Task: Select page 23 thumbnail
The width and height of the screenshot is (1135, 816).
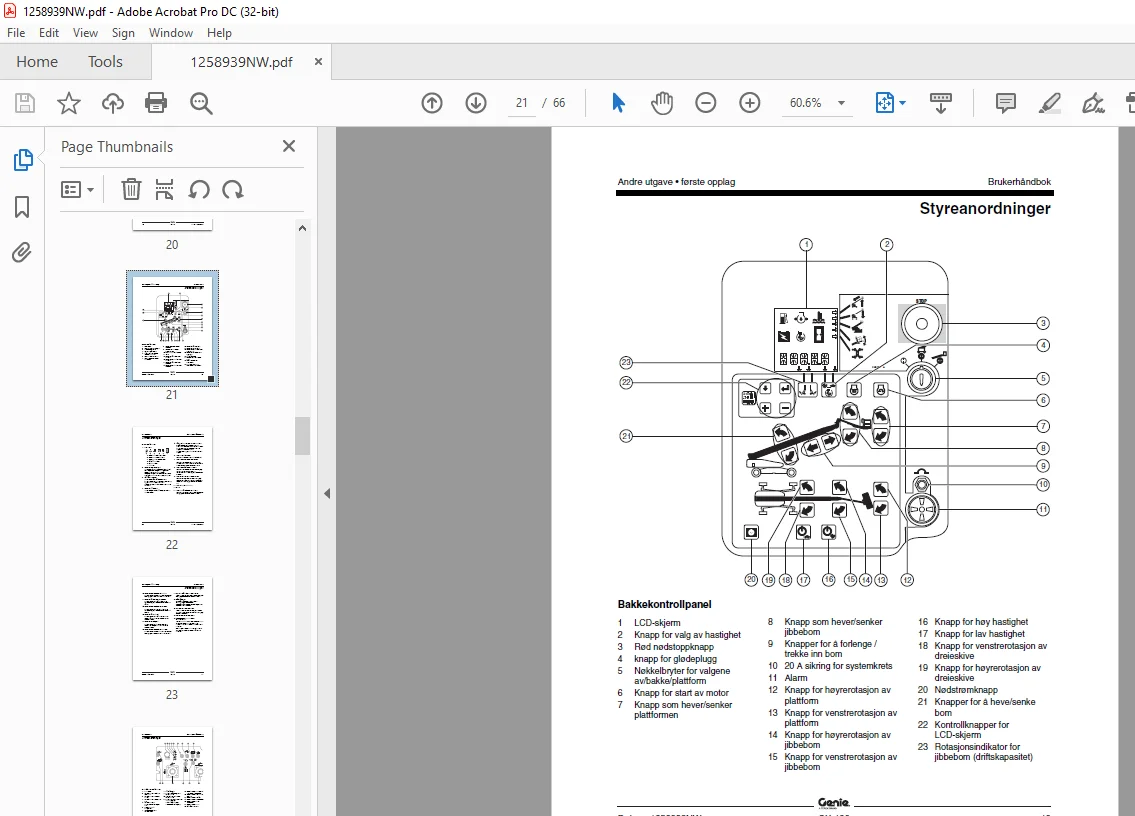Action: tap(172, 628)
